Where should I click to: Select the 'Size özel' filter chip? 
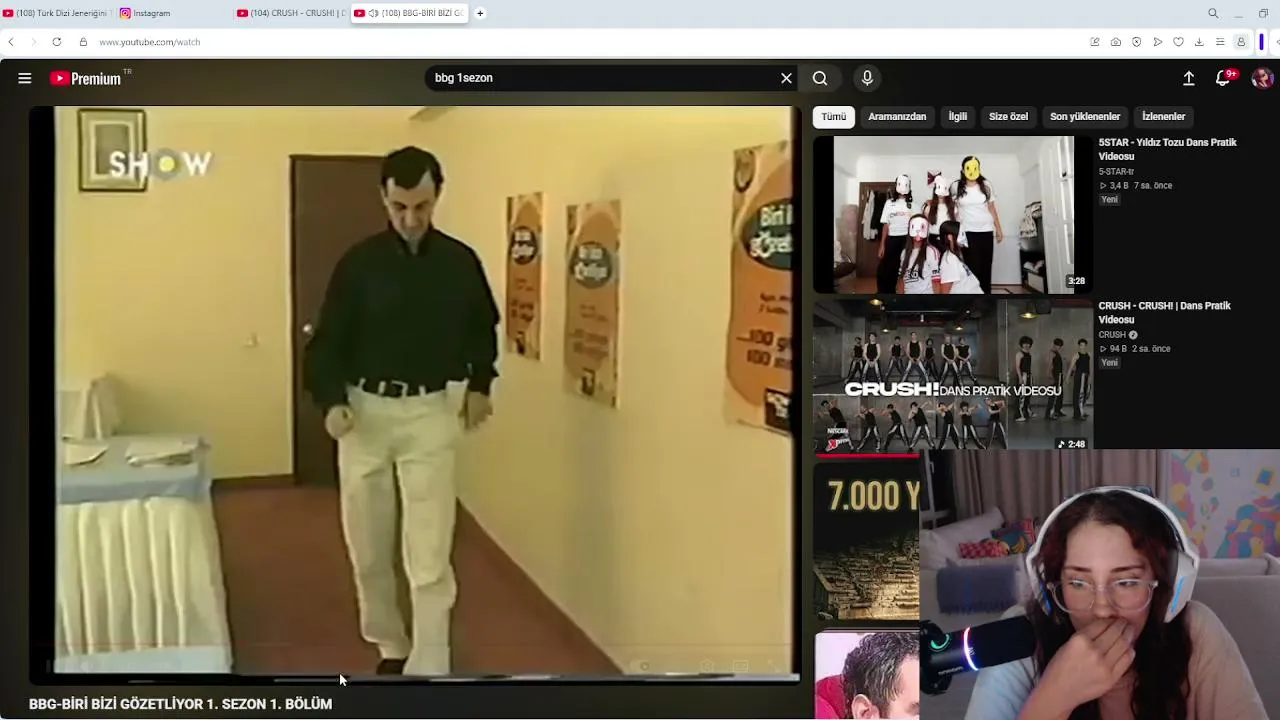tap(1008, 117)
